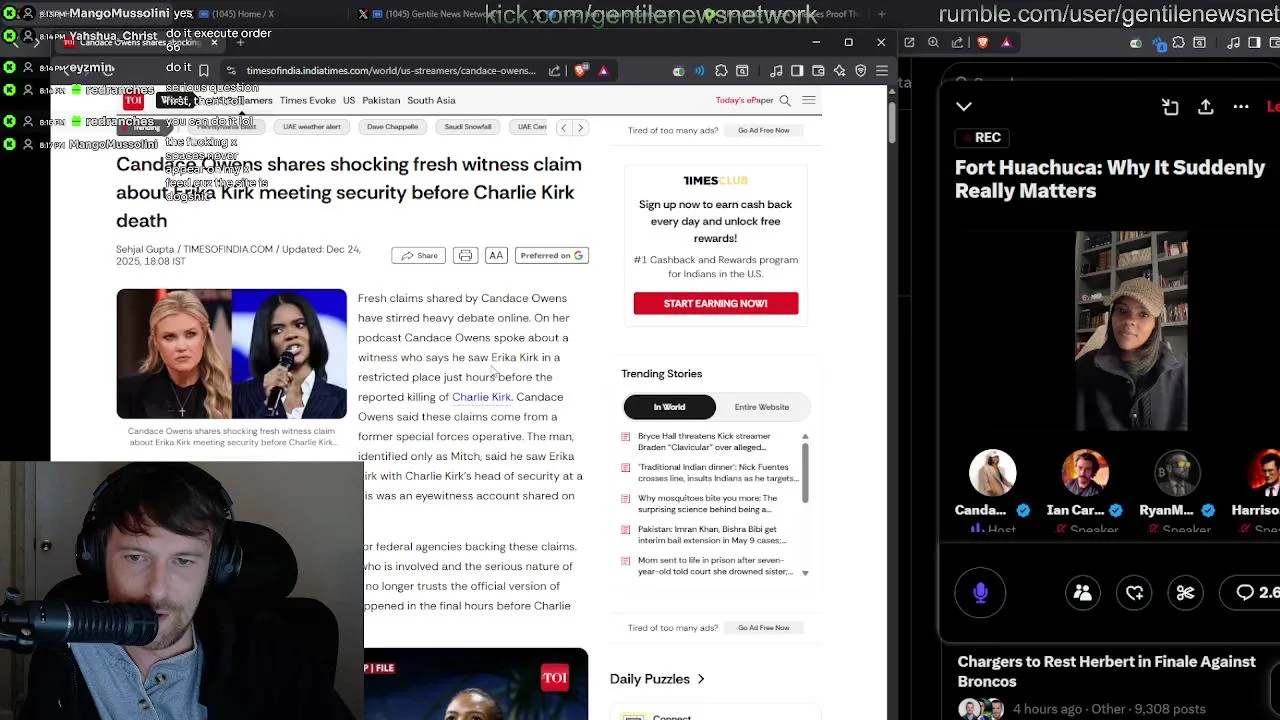Open South Asia menu item

point(431,100)
